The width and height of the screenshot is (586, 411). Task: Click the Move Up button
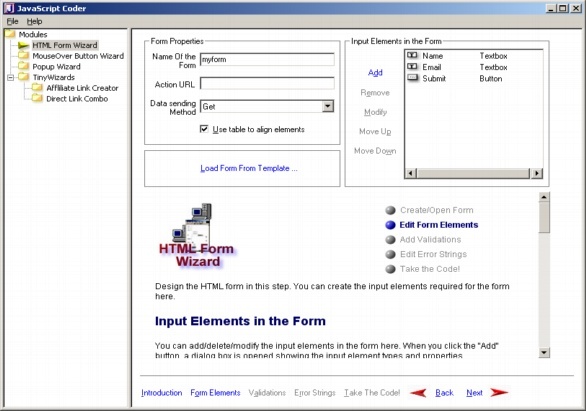click(x=375, y=132)
